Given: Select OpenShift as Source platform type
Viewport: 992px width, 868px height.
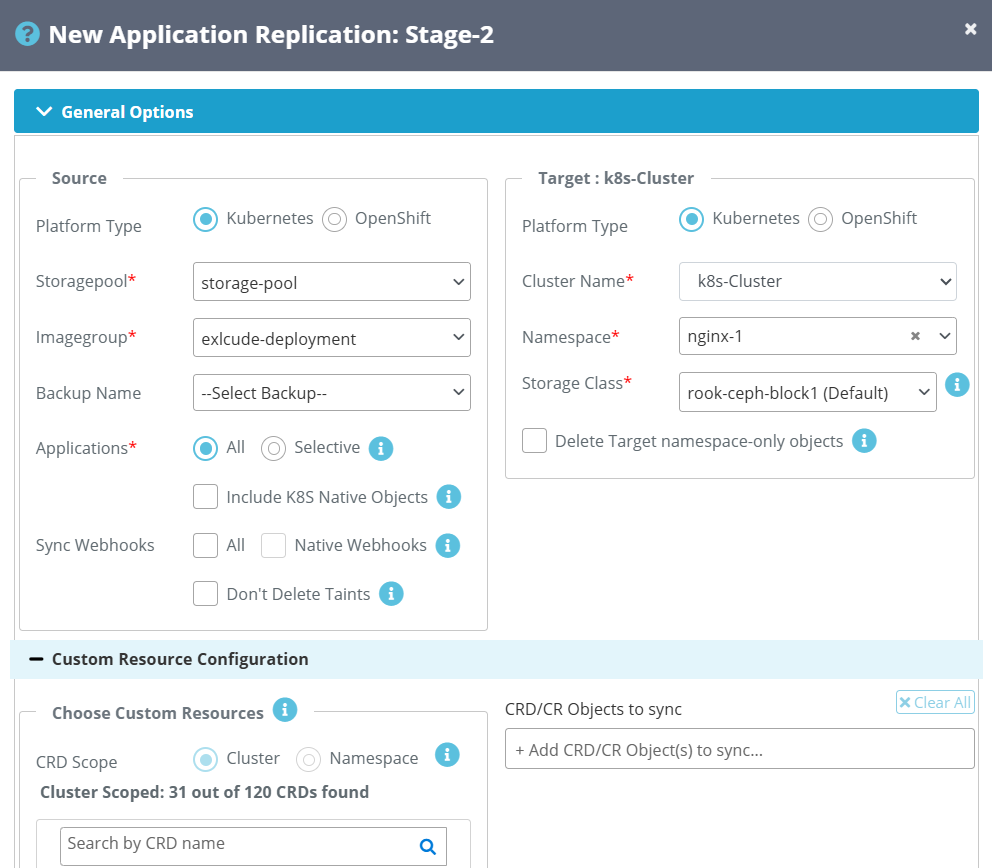Looking at the screenshot, I should pos(335,220).
